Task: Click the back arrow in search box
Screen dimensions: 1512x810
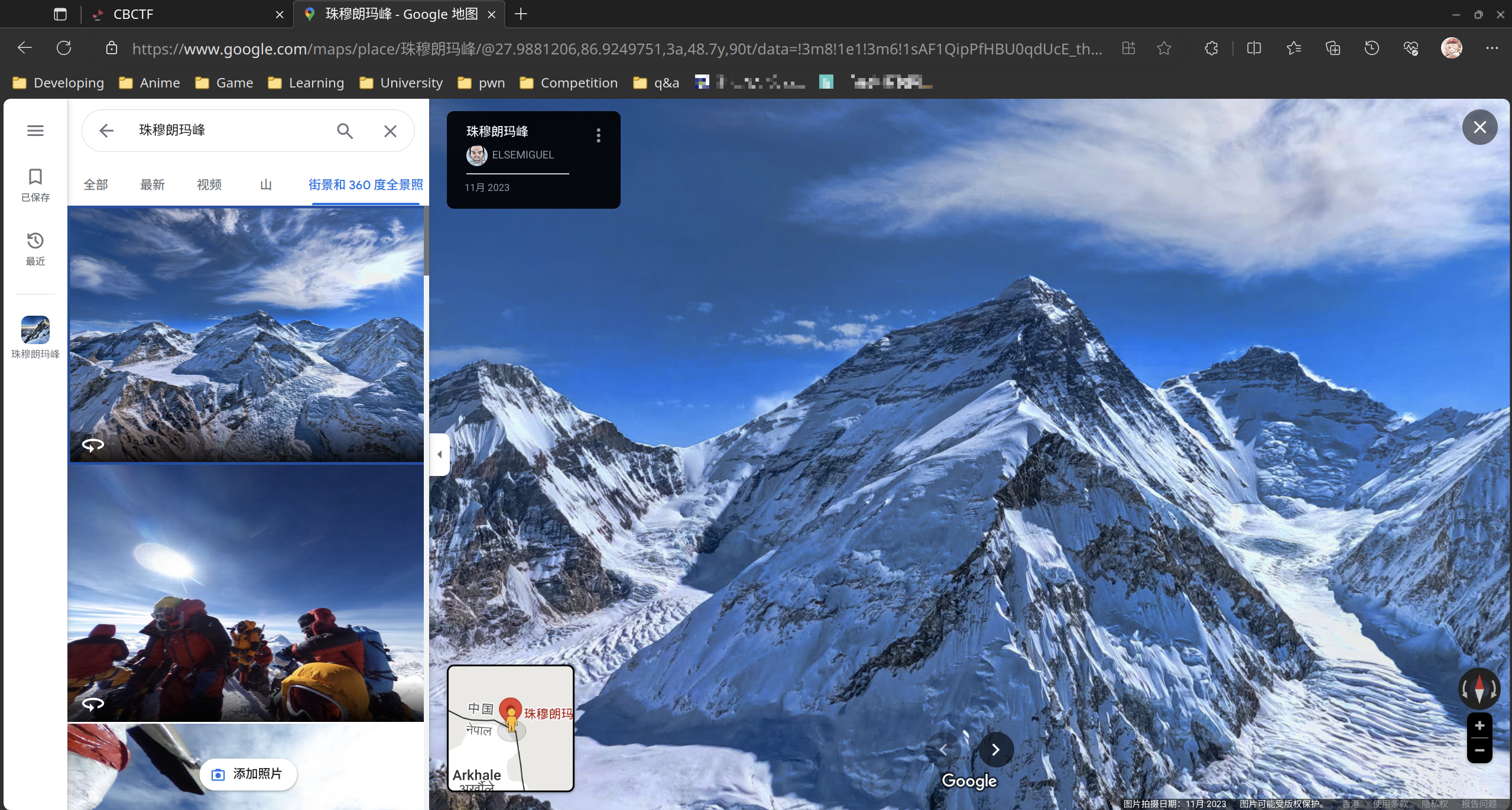Action: 106,131
